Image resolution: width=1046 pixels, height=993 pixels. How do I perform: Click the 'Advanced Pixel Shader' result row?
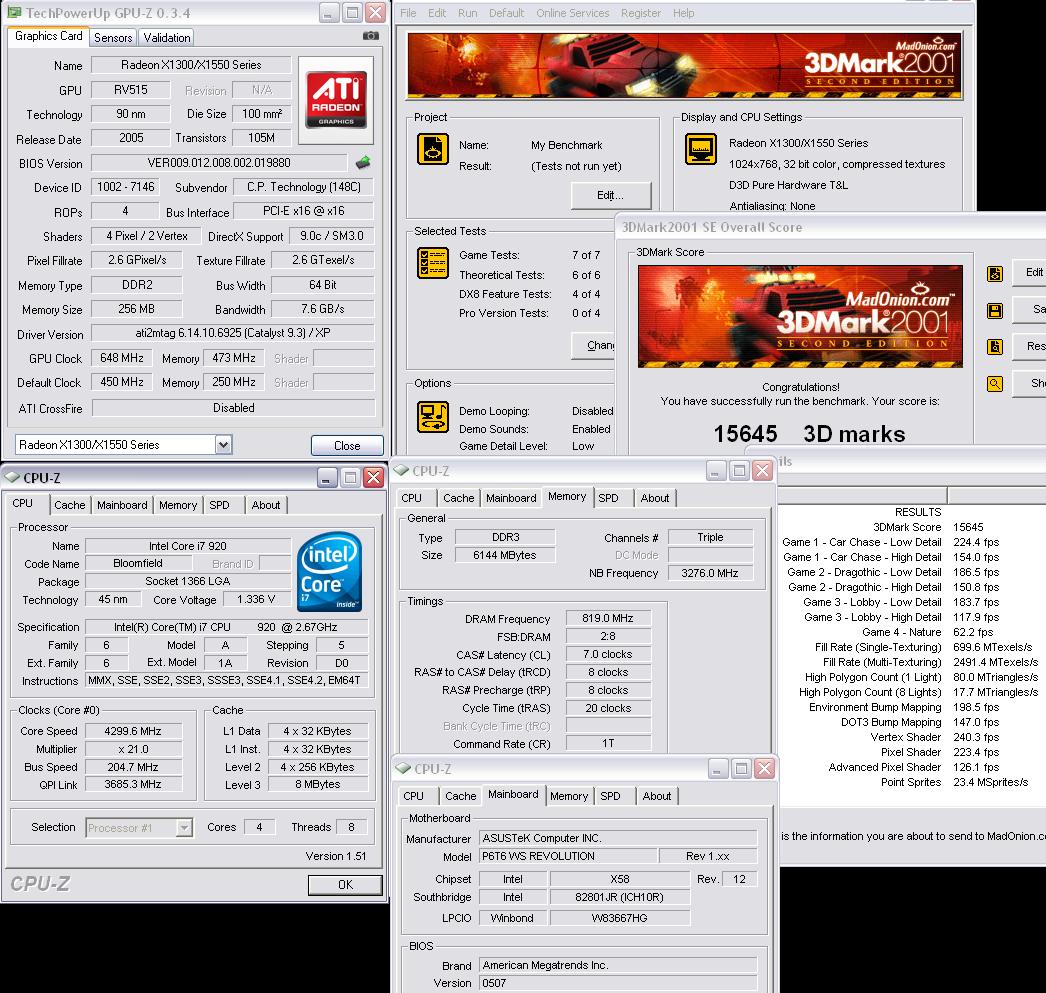(x=913, y=767)
